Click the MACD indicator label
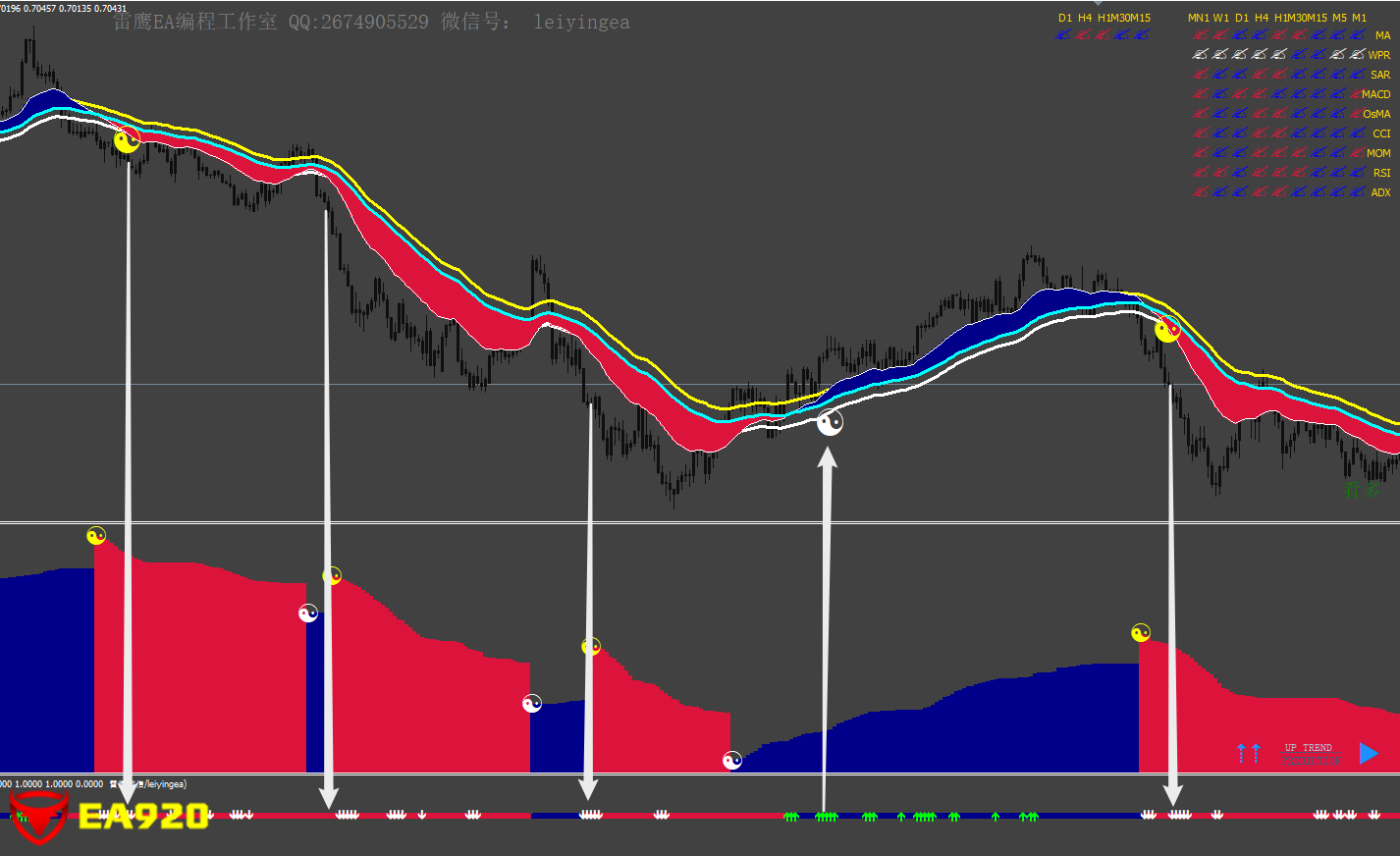 (x=1375, y=94)
